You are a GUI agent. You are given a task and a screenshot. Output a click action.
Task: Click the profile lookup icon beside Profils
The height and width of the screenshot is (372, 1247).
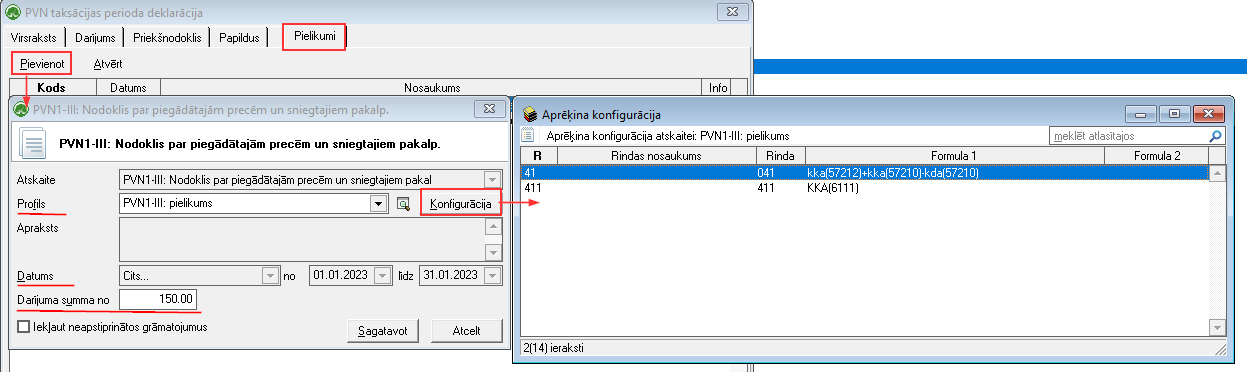tap(403, 204)
